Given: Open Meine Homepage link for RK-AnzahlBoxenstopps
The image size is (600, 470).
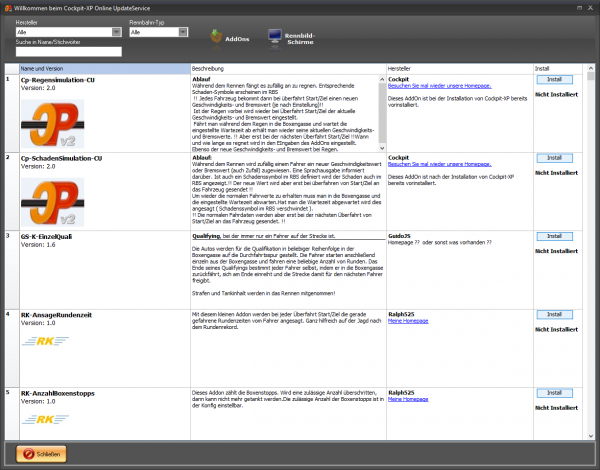Looking at the screenshot, I should (x=408, y=399).
